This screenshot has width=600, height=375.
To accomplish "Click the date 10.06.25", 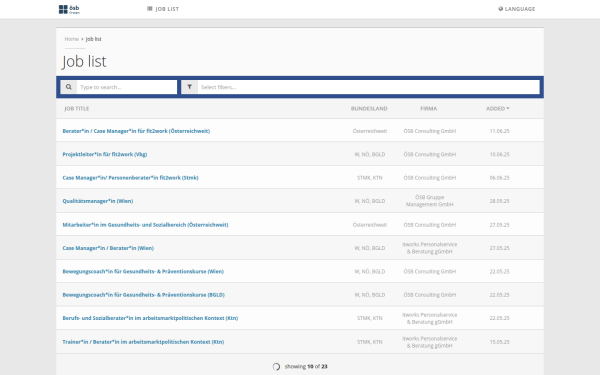I will point(499,154).
